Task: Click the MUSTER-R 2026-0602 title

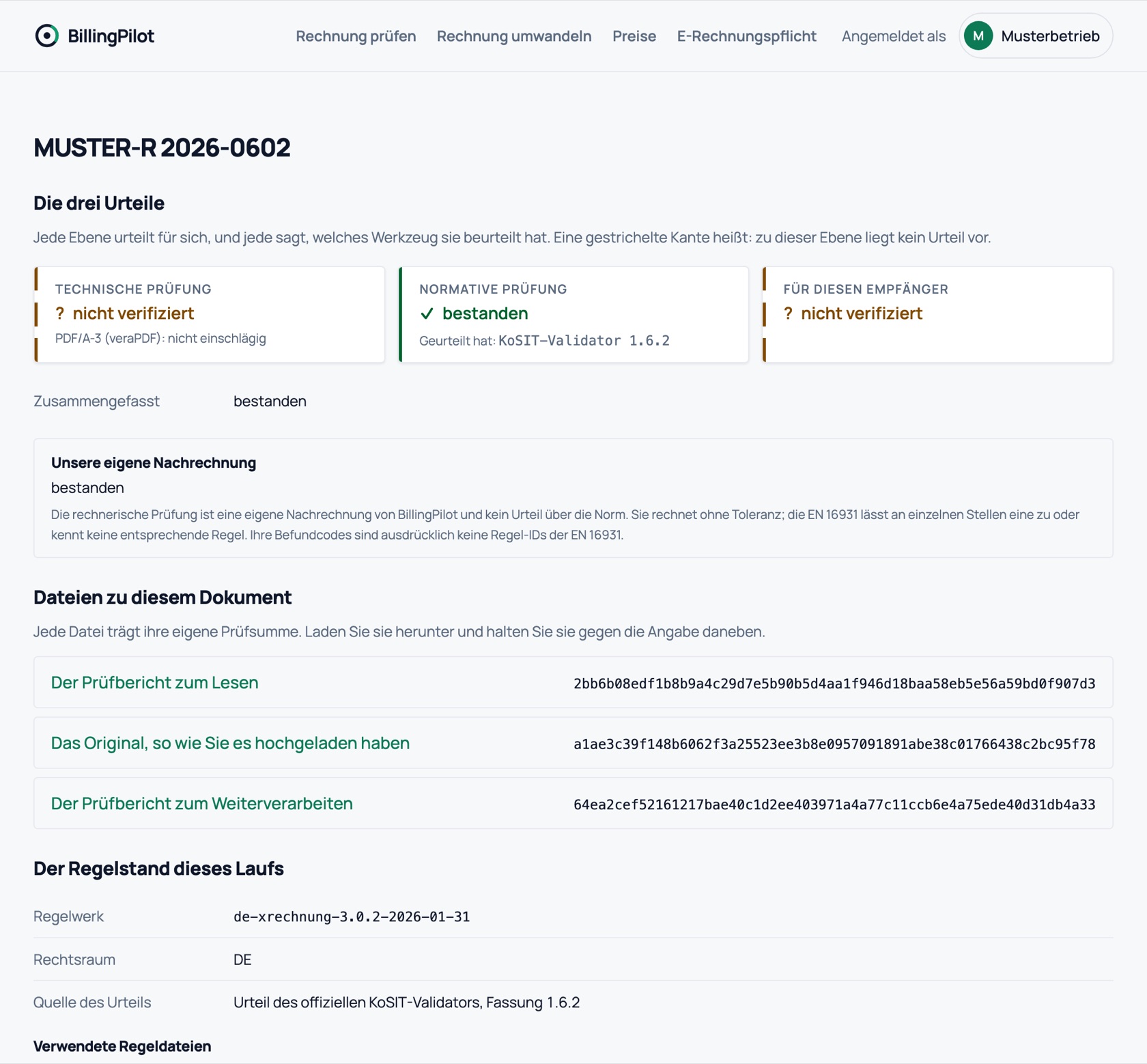Action: pyautogui.click(x=162, y=148)
